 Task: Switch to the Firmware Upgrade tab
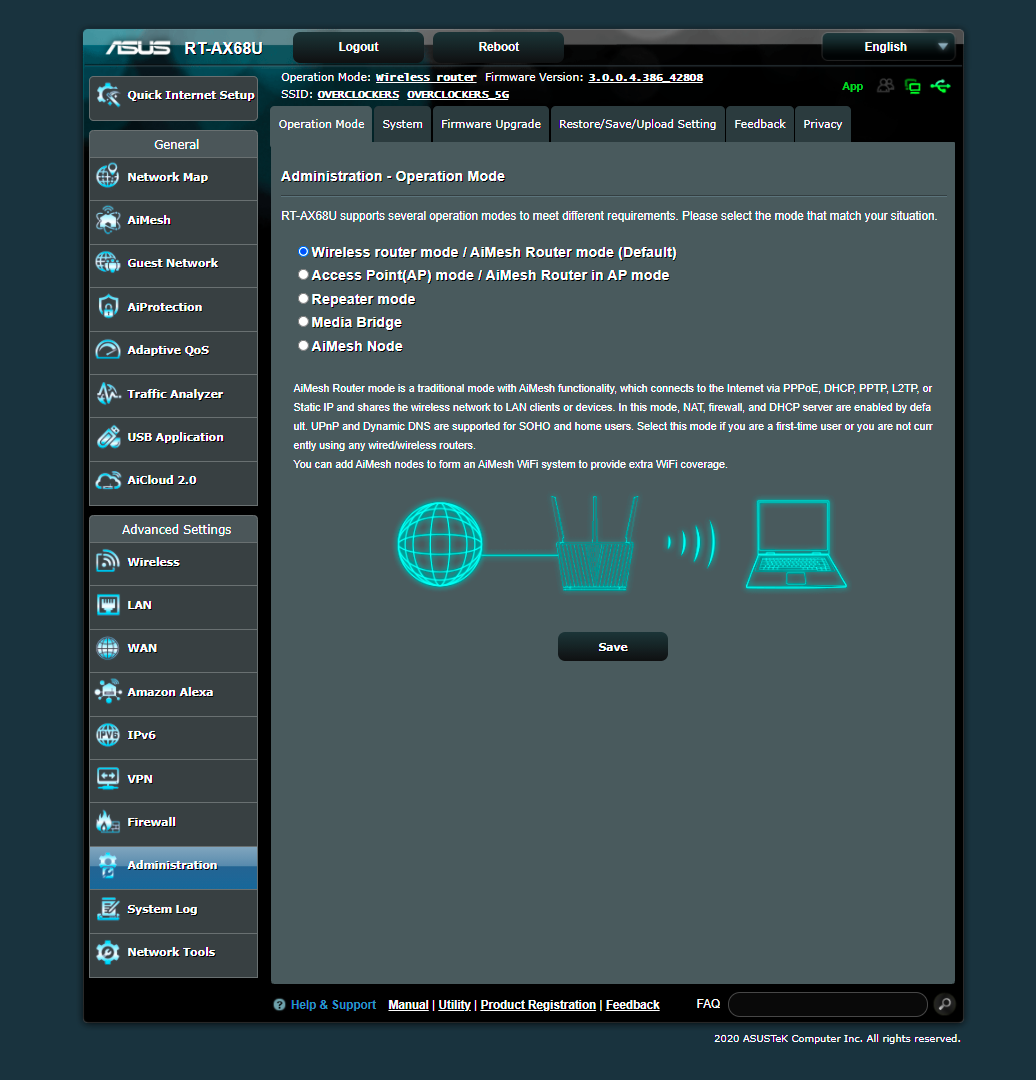[x=490, y=123]
